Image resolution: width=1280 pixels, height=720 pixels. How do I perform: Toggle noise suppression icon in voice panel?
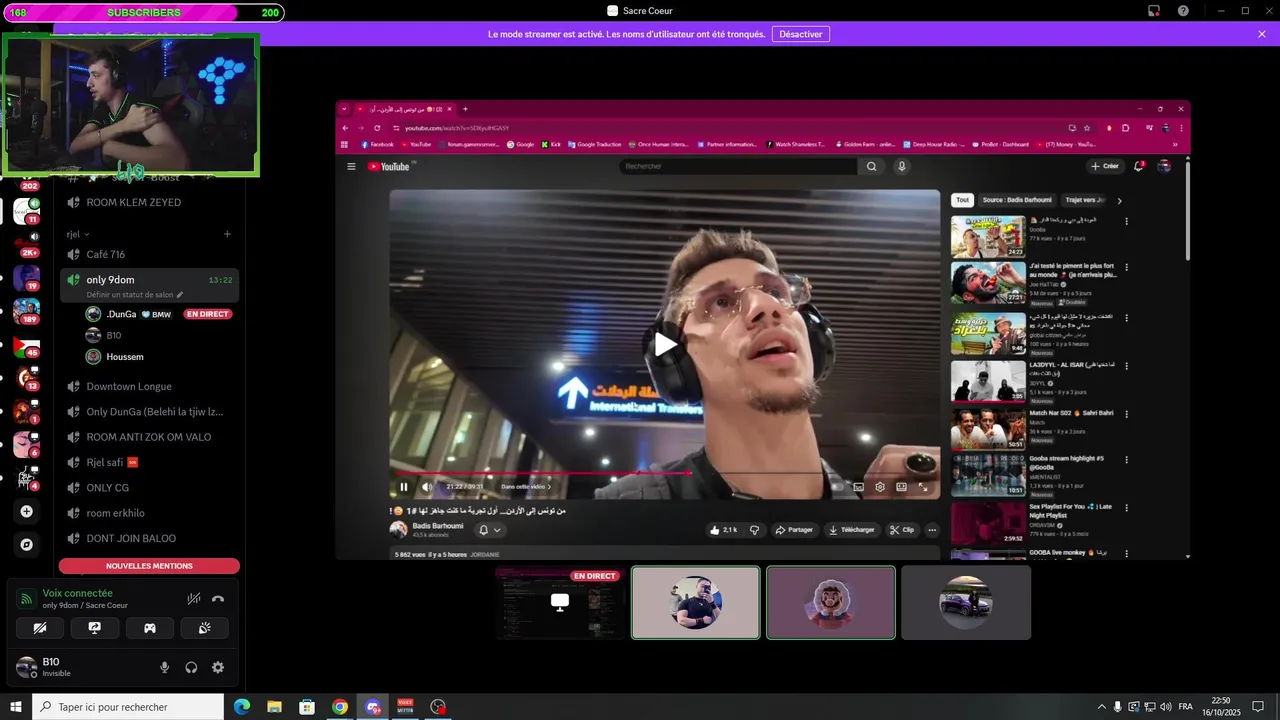pyautogui.click(x=194, y=599)
